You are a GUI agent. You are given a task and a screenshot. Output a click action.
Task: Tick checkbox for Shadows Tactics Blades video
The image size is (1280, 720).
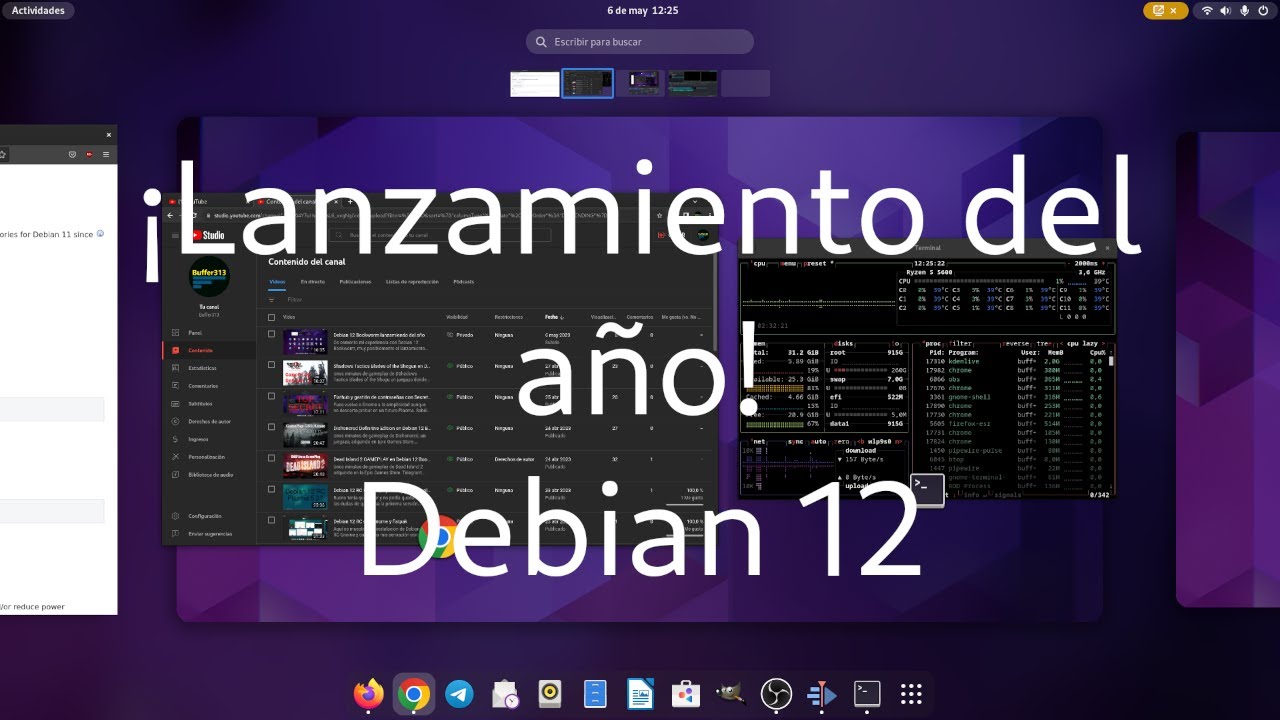(x=271, y=366)
